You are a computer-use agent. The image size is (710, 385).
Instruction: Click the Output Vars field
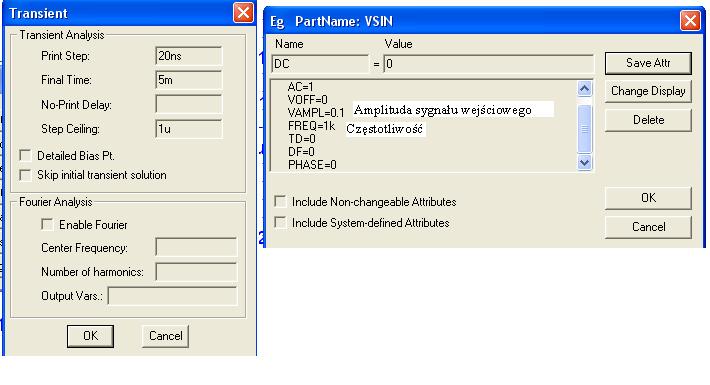(x=173, y=296)
